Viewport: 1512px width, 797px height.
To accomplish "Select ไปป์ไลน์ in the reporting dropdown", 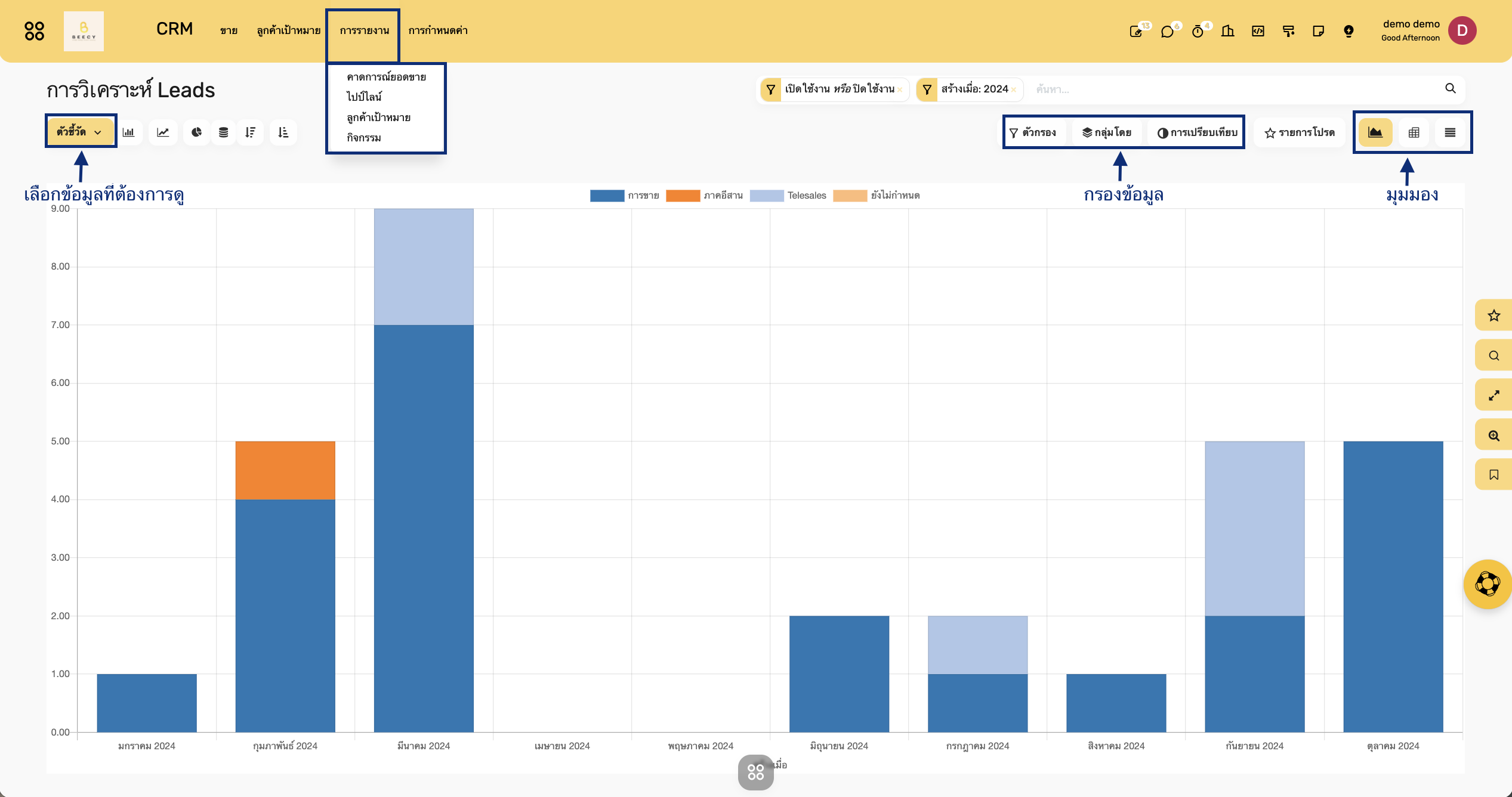I will pos(364,97).
